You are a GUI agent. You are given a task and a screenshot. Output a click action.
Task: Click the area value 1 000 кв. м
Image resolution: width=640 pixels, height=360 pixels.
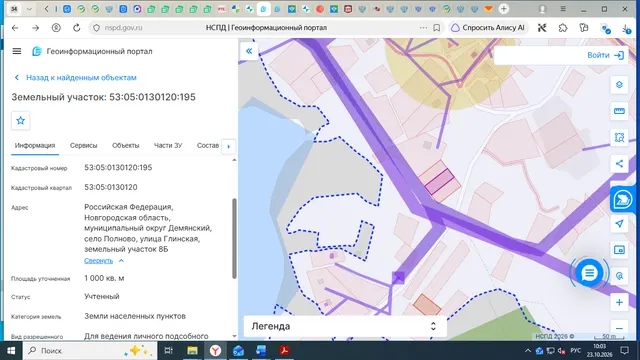(x=104, y=278)
